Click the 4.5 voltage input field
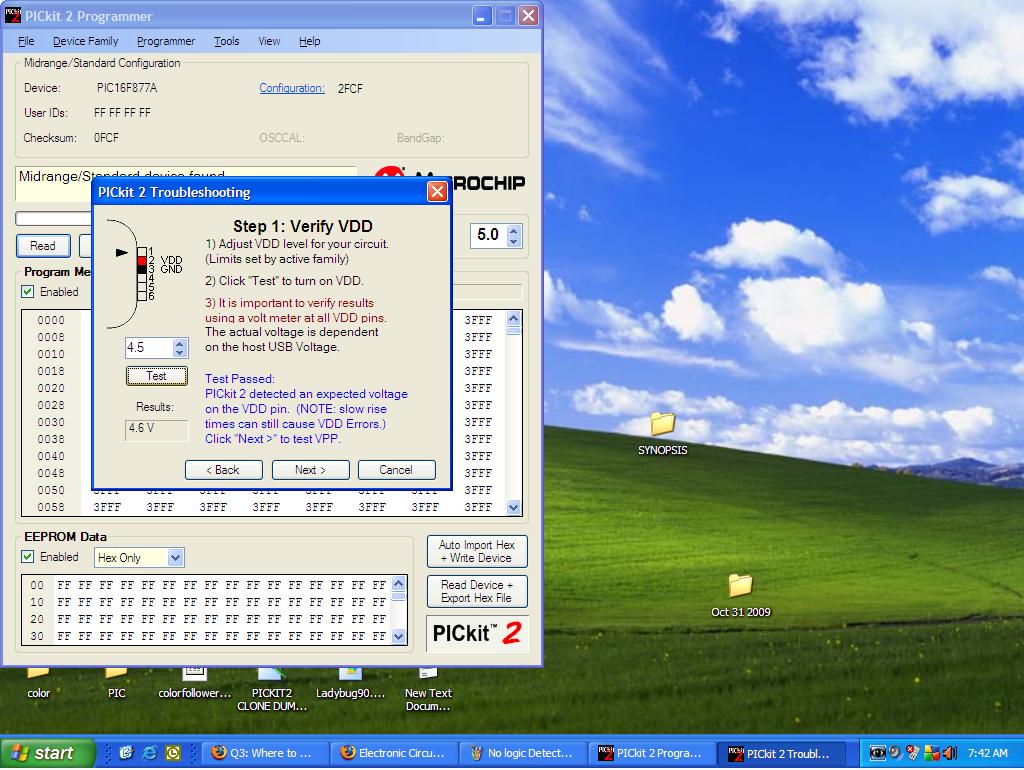1024x770 pixels. pyautogui.click(x=150, y=347)
